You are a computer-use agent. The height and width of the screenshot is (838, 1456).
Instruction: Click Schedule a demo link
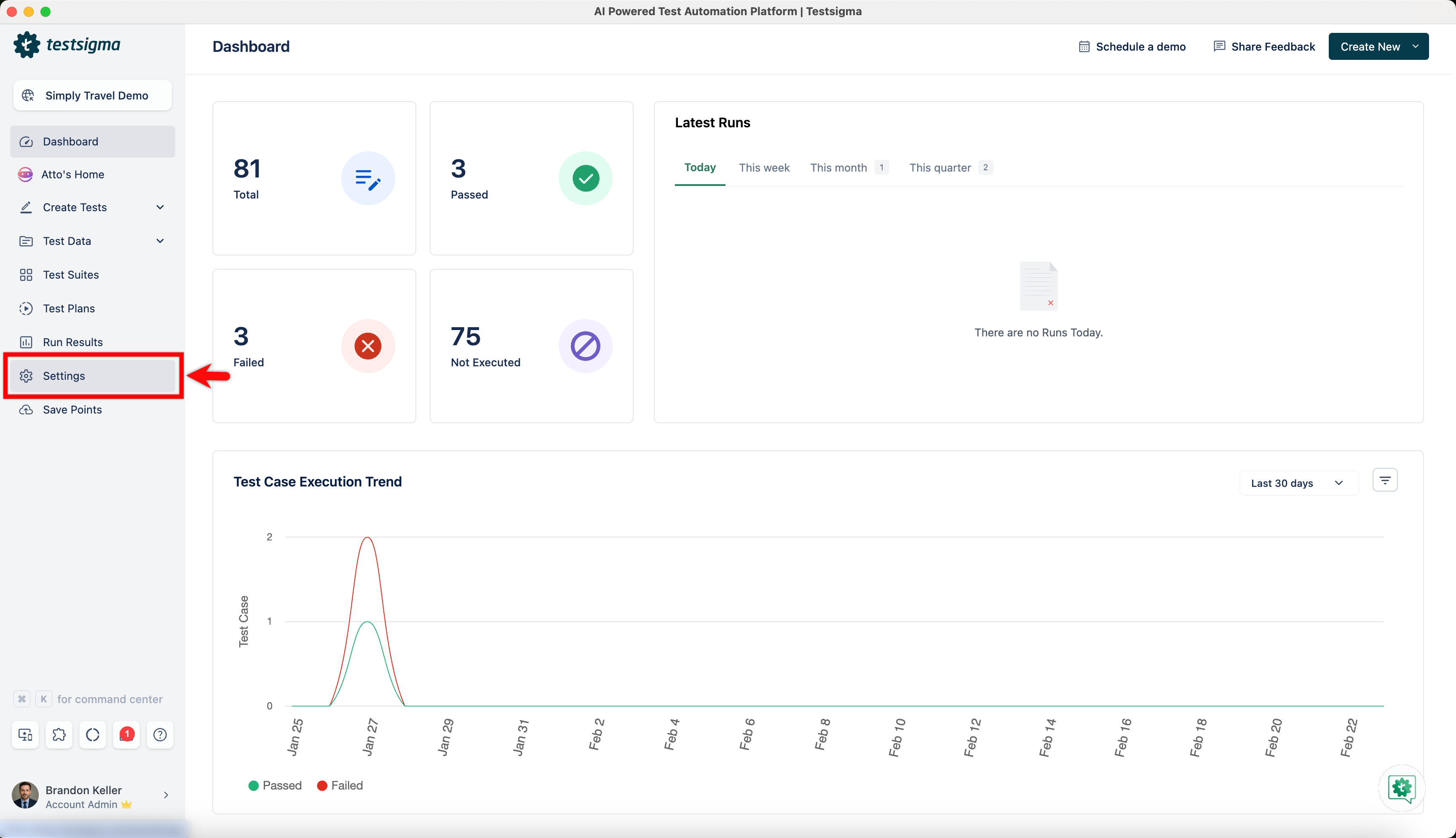(x=1132, y=47)
